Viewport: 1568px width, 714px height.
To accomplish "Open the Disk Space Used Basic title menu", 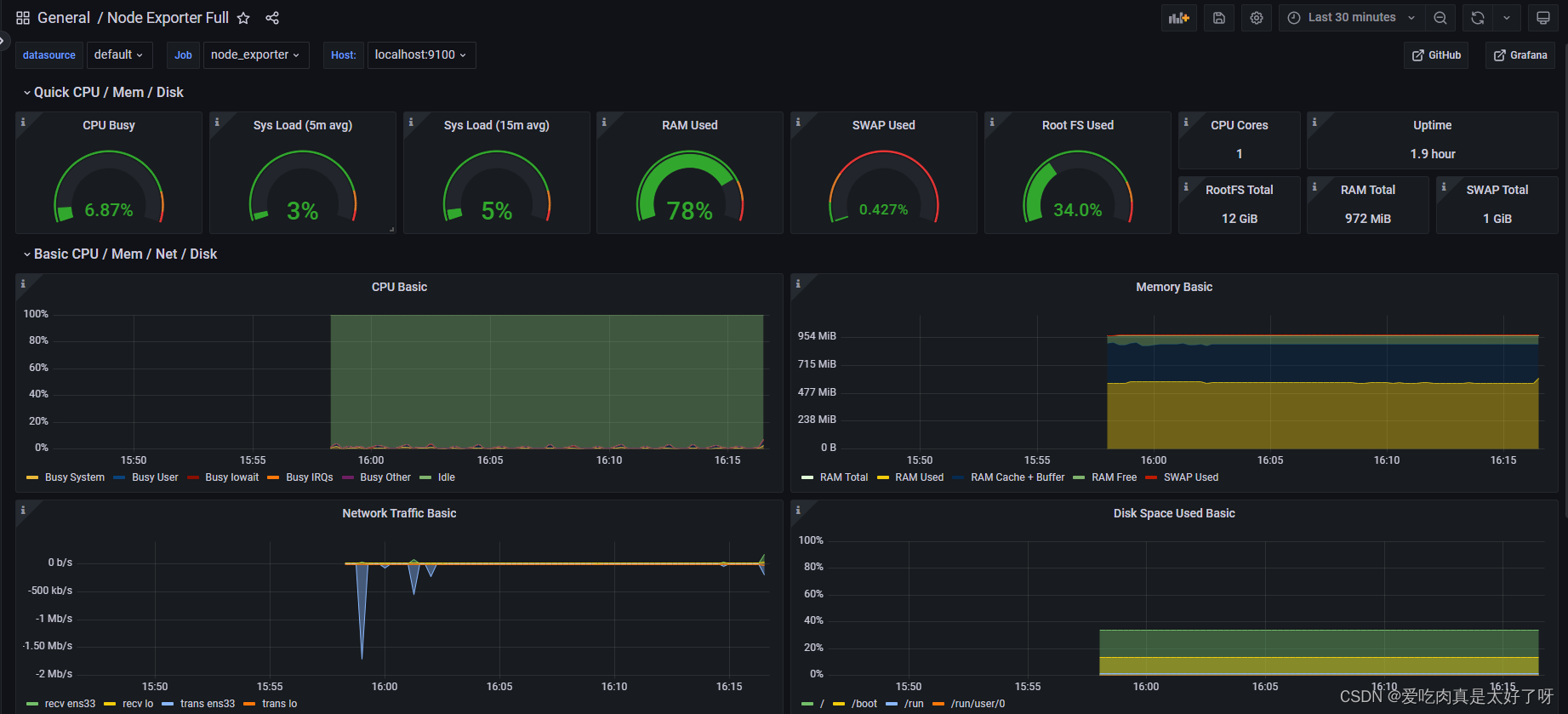I will point(1174,513).
